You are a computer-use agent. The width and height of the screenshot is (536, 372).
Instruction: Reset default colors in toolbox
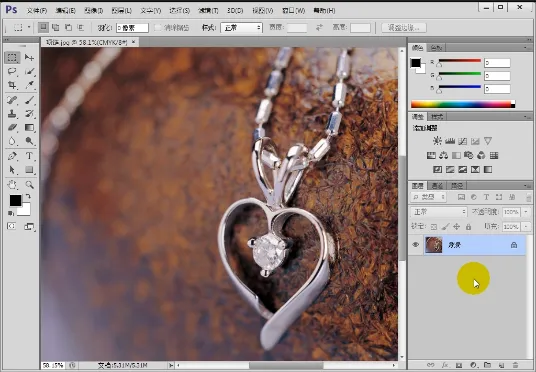[x=11, y=213]
